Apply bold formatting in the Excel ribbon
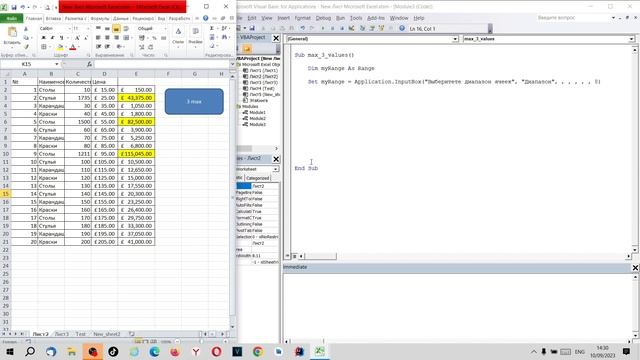 [43, 38]
